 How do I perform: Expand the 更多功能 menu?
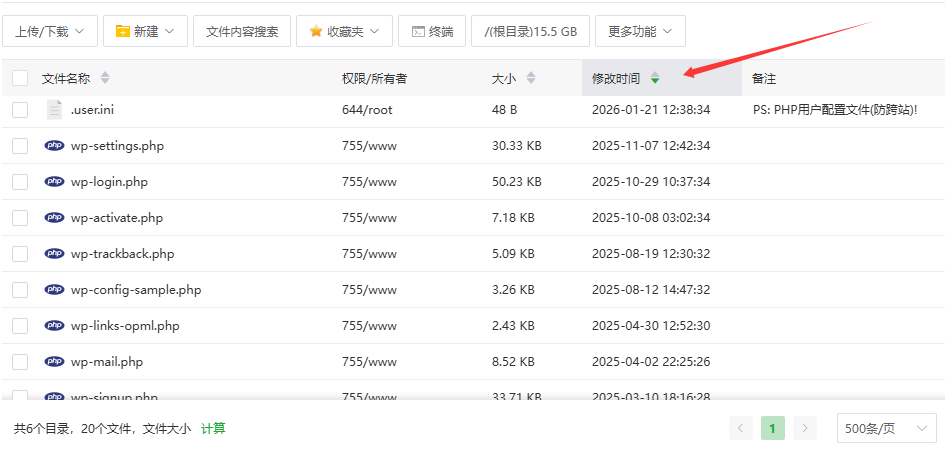640,31
